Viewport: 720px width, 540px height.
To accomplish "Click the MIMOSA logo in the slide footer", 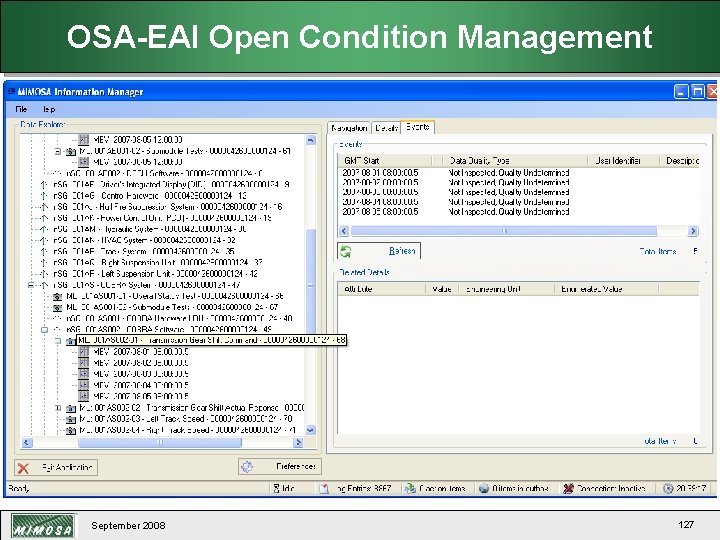I will [43, 526].
